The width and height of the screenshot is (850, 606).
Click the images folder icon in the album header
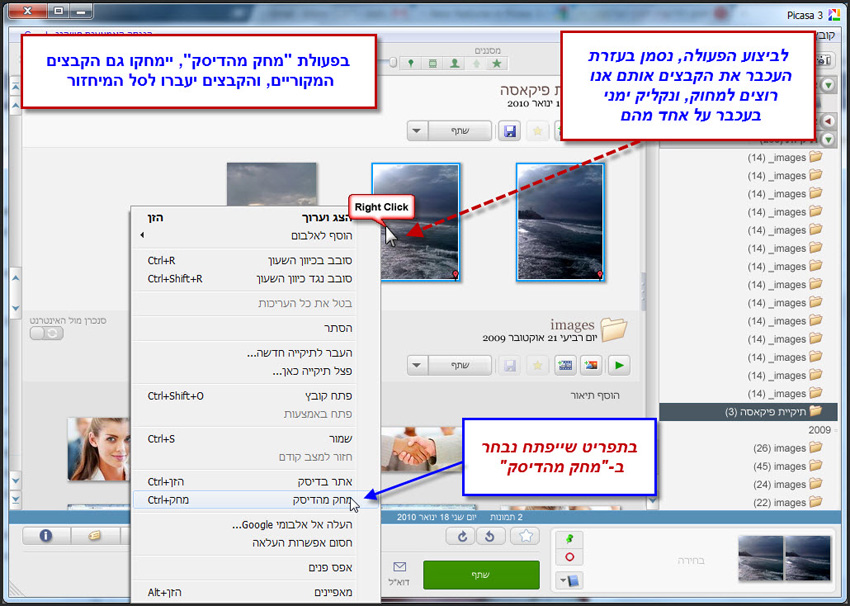(x=613, y=329)
